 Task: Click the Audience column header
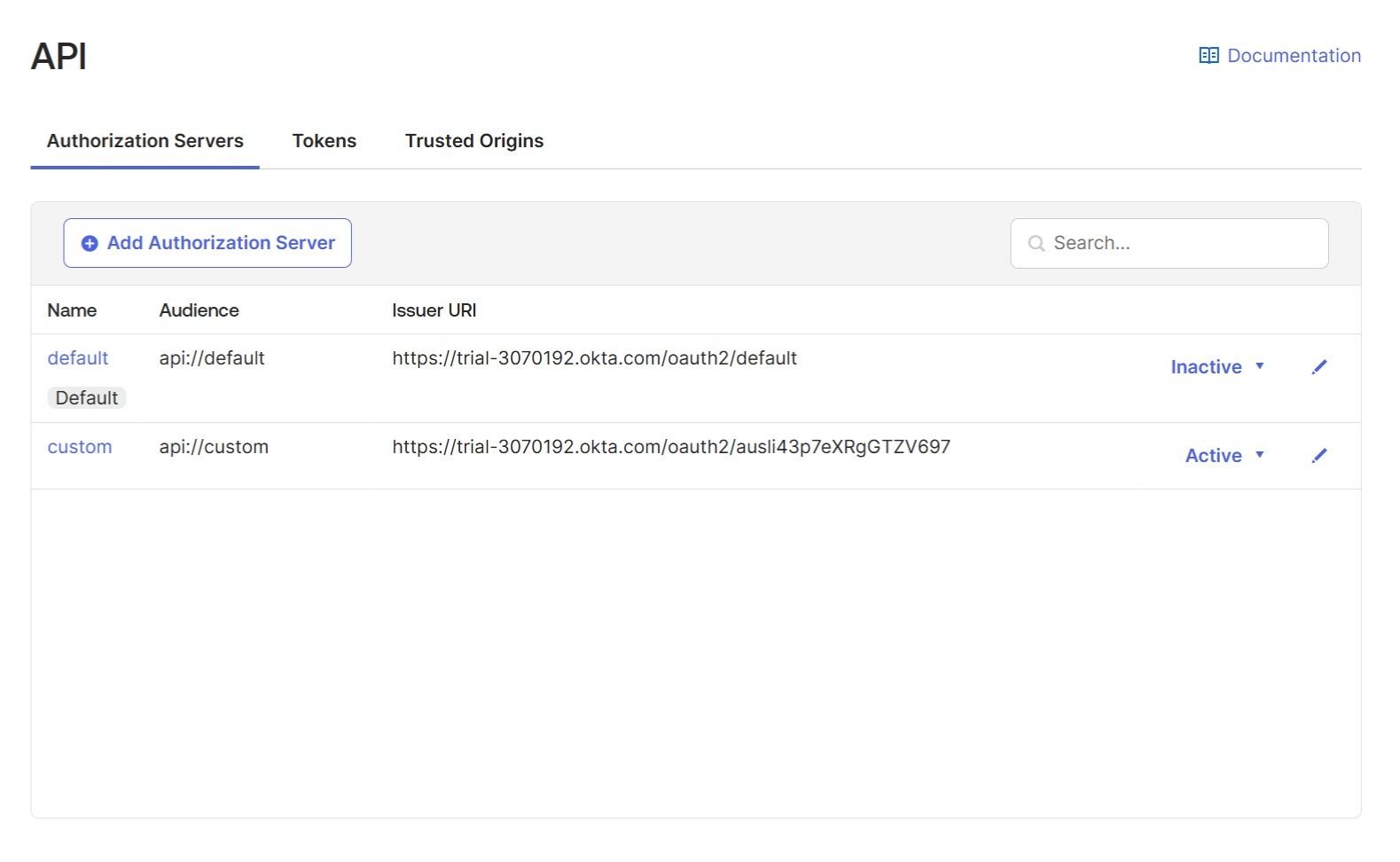[199, 310]
